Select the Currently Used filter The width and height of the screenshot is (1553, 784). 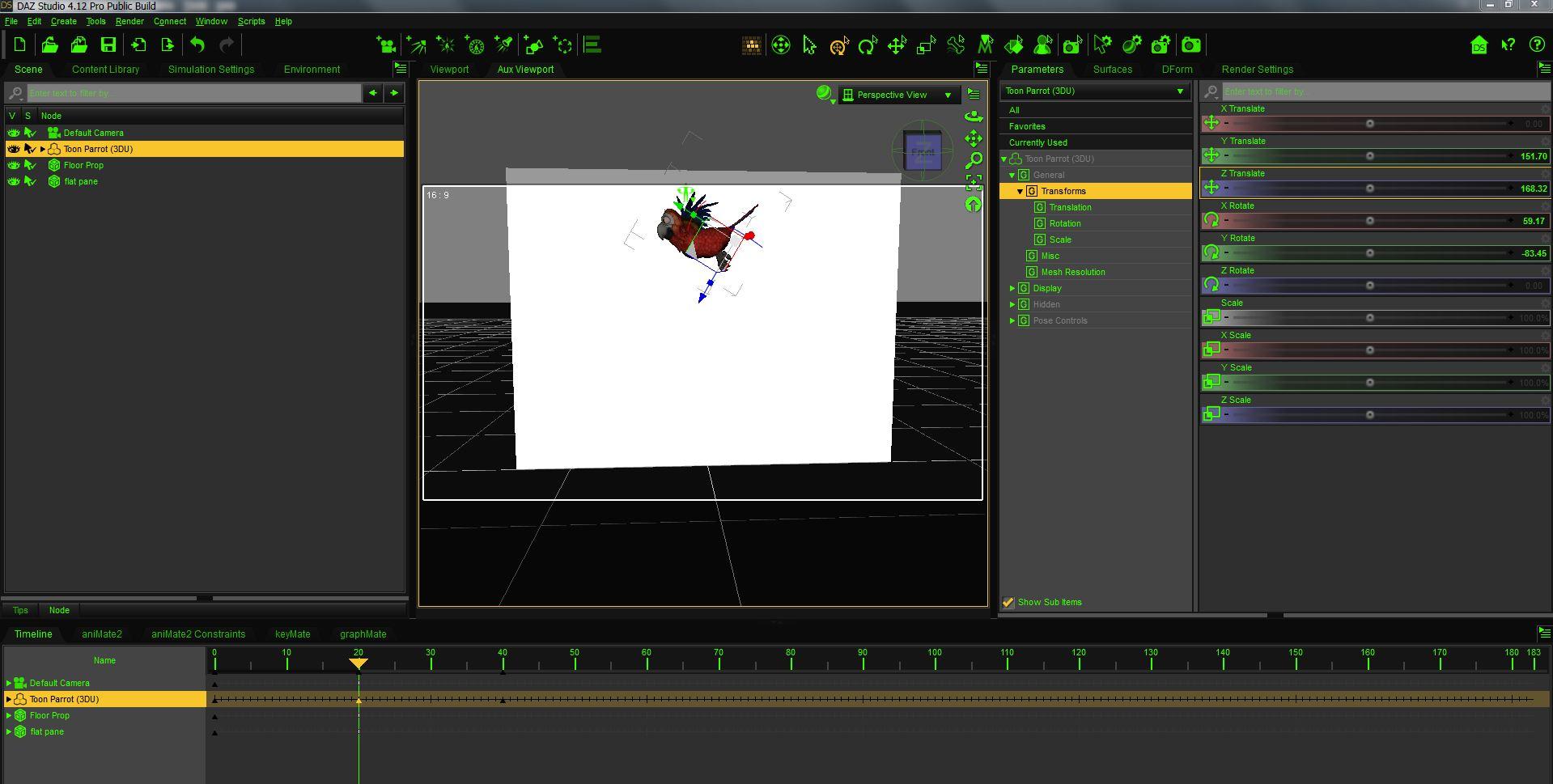pyautogui.click(x=1096, y=142)
